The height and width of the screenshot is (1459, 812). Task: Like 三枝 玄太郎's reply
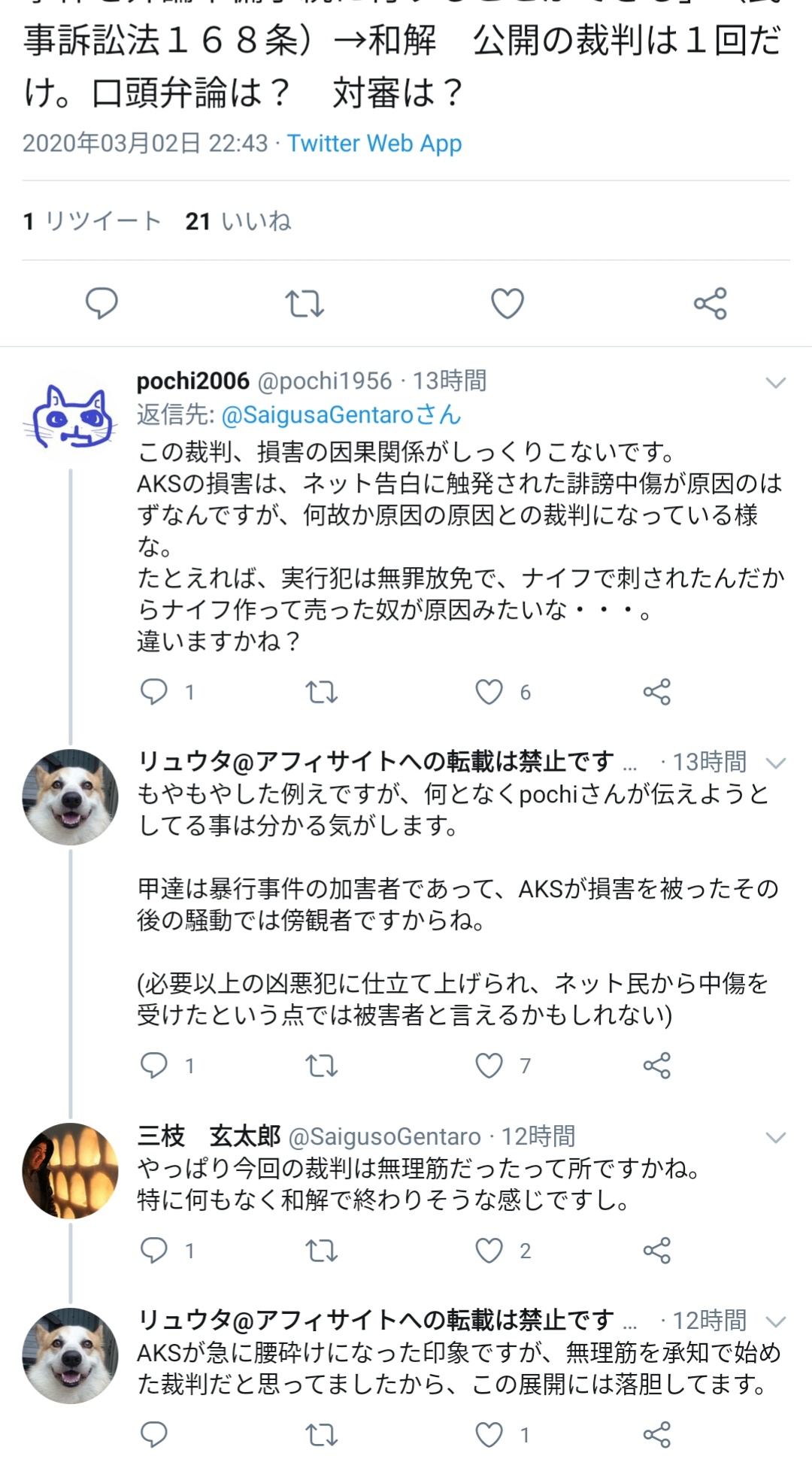489,1250
